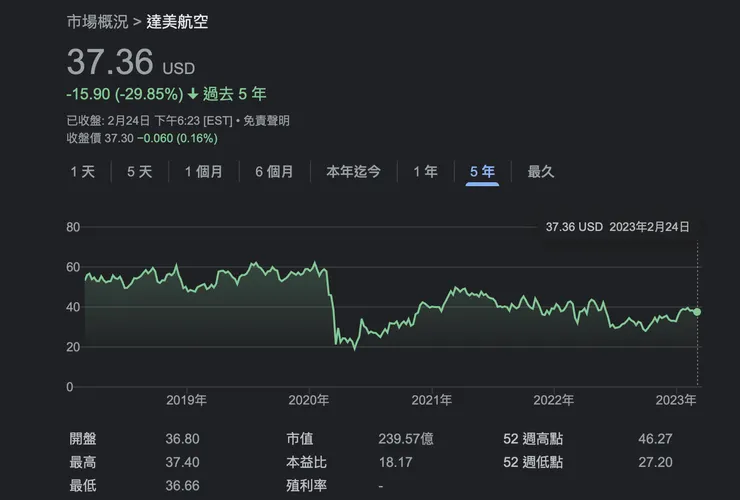The height and width of the screenshot is (500, 740).
Task: Select the 1 天 time range tab
Action: (83, 171)
